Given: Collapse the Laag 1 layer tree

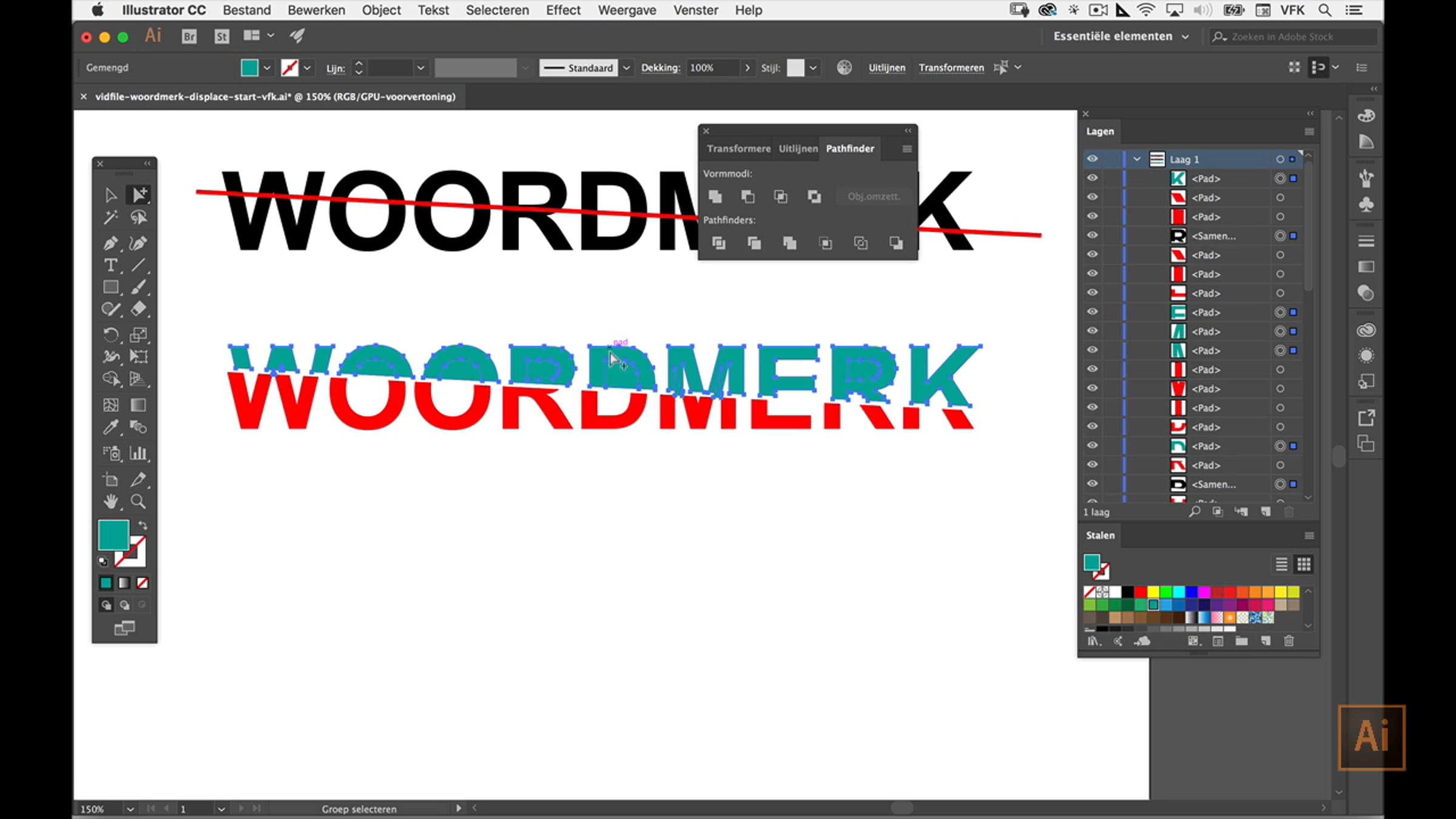Looking at the screenshot, I should (x=1136, y=159).
